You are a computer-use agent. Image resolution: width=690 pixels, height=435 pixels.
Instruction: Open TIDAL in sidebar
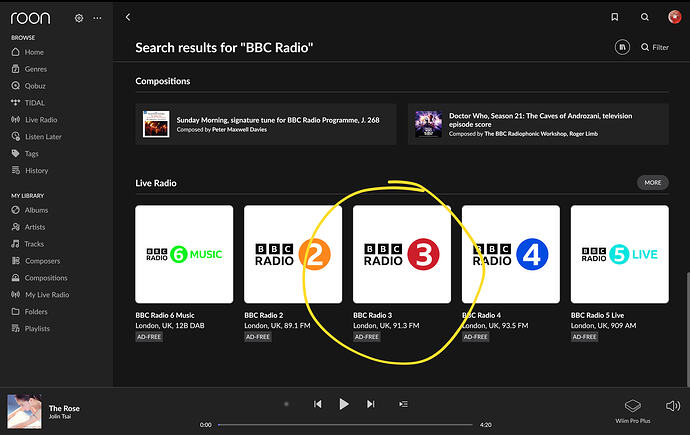[x=28, y=103]
